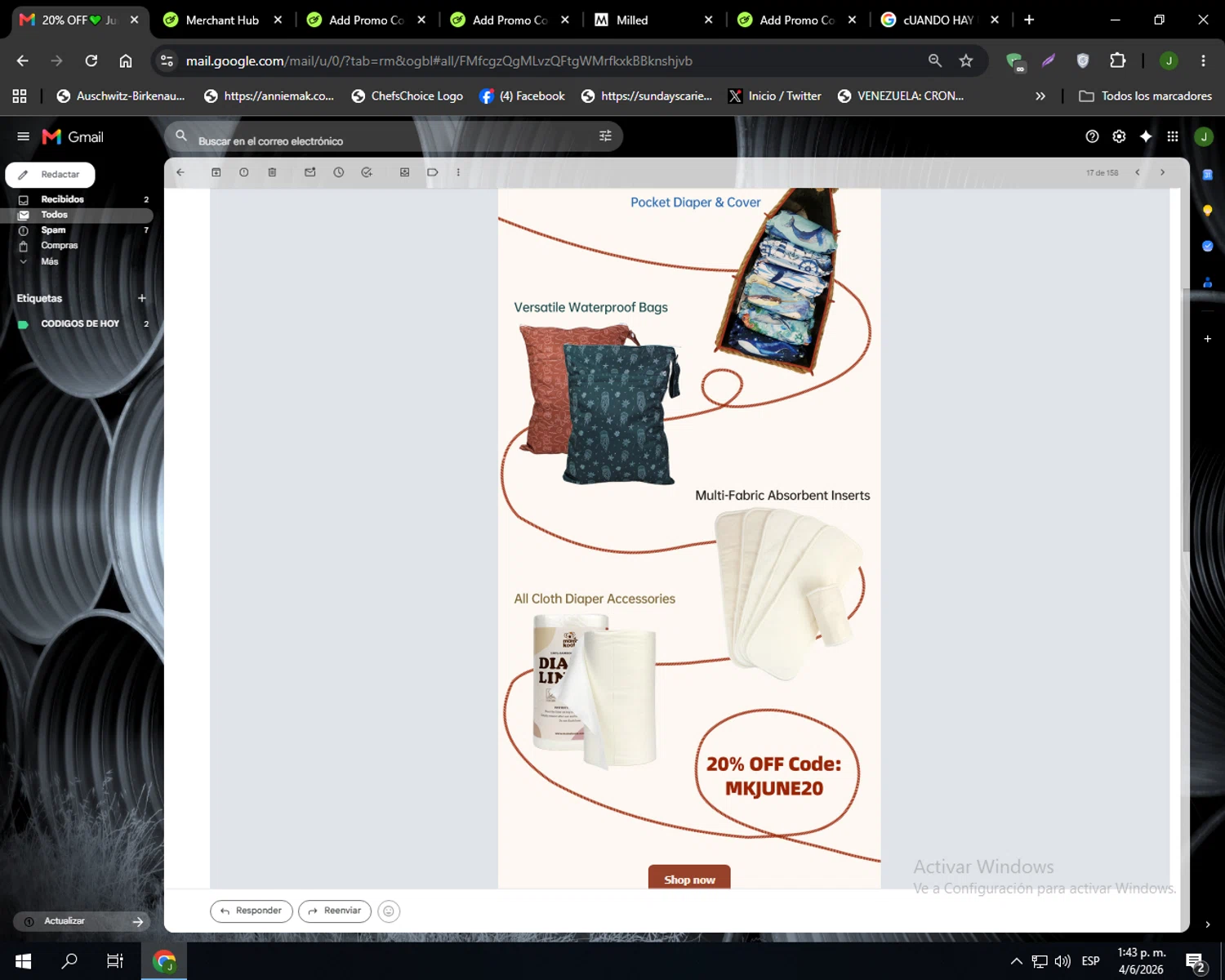Image resolution: width=1225 pixels, height=980 pixels.
Task: Open the Gemini sparkle icon
Action: pos(1146,136)
